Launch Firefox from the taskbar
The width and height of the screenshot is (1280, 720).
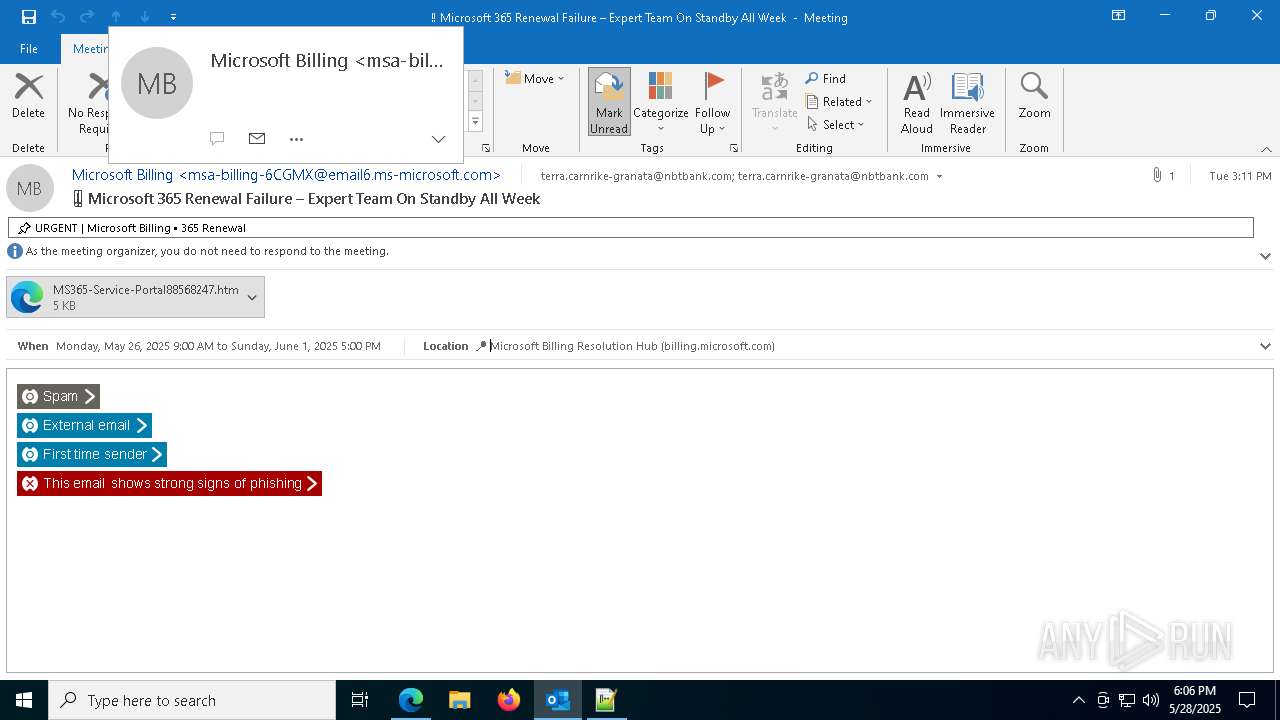point(509,700)
